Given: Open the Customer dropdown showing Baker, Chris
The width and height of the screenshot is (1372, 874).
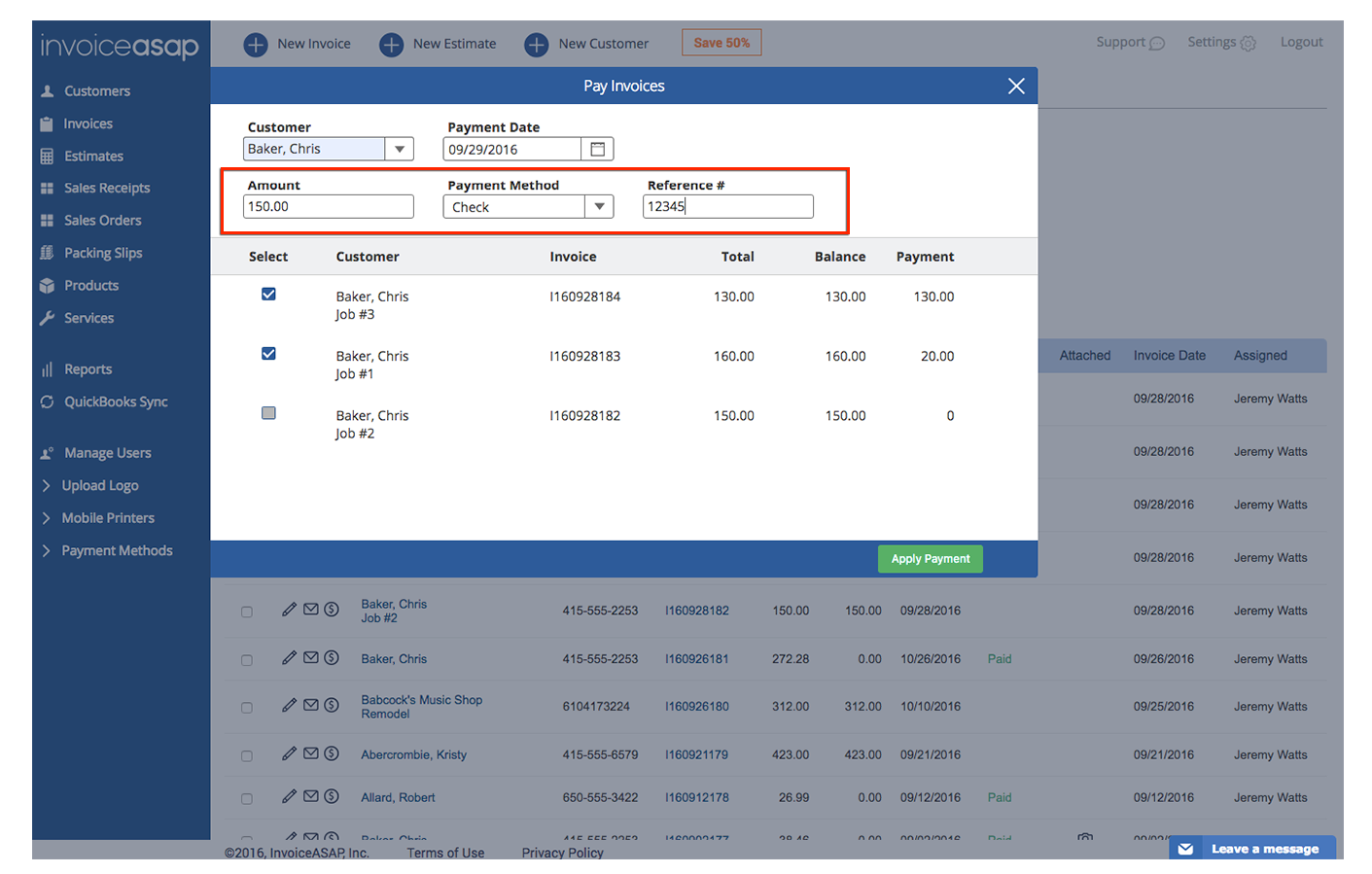Looking at the screenshot, I should 399,149.
